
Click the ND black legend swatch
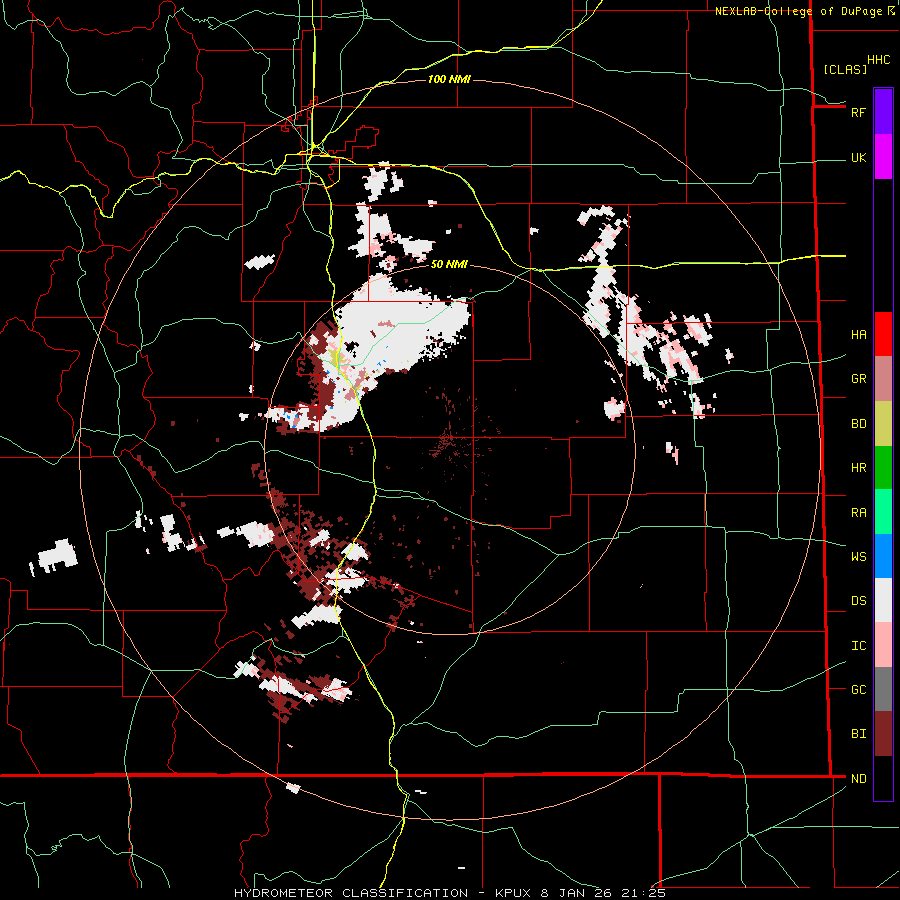pyautogui.click(x=883, y=778)
